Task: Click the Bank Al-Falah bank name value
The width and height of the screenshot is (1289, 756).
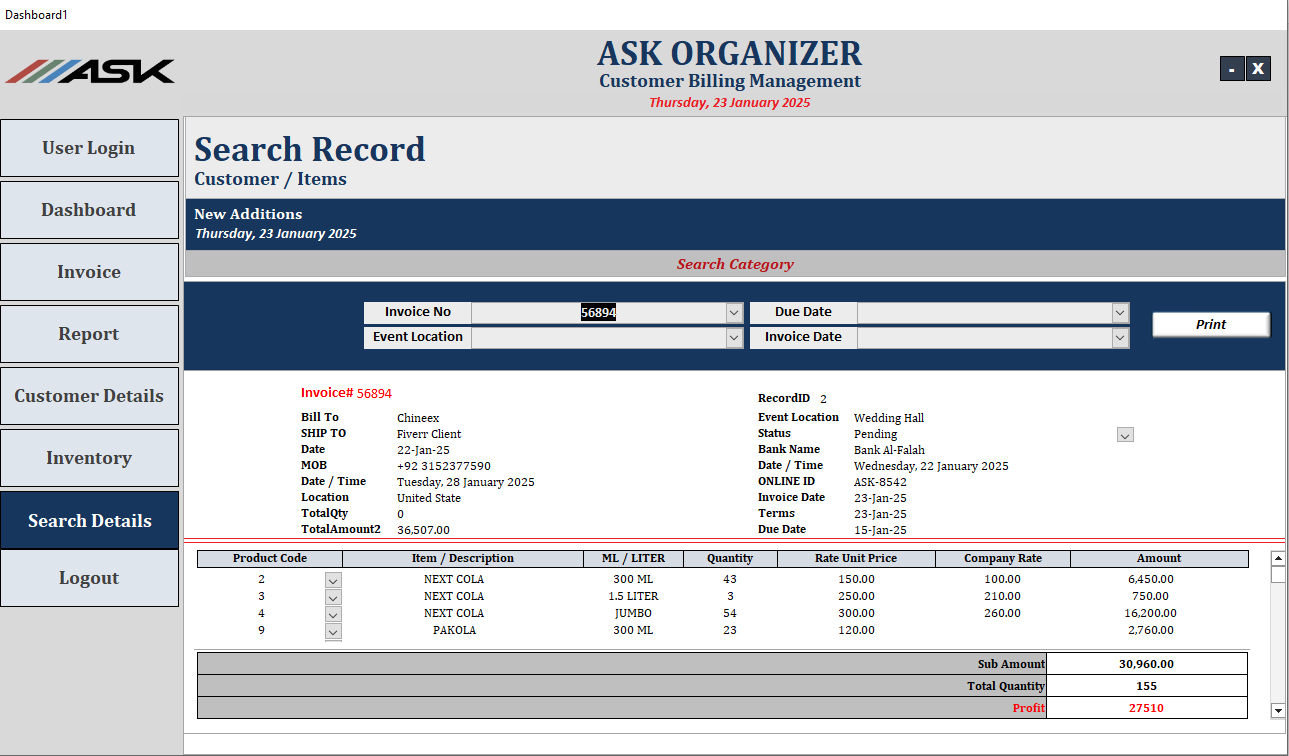Action: [889, 450]
